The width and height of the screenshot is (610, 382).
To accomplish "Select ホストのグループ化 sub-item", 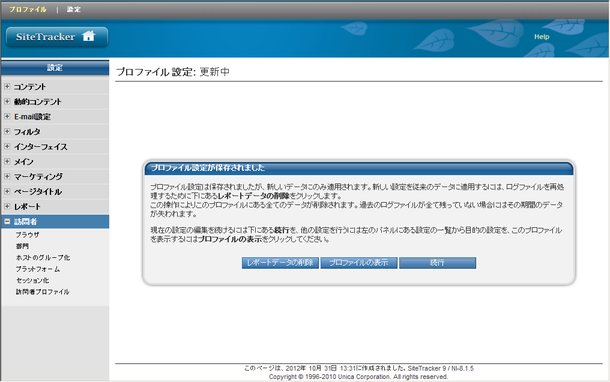I will (43, 258).
